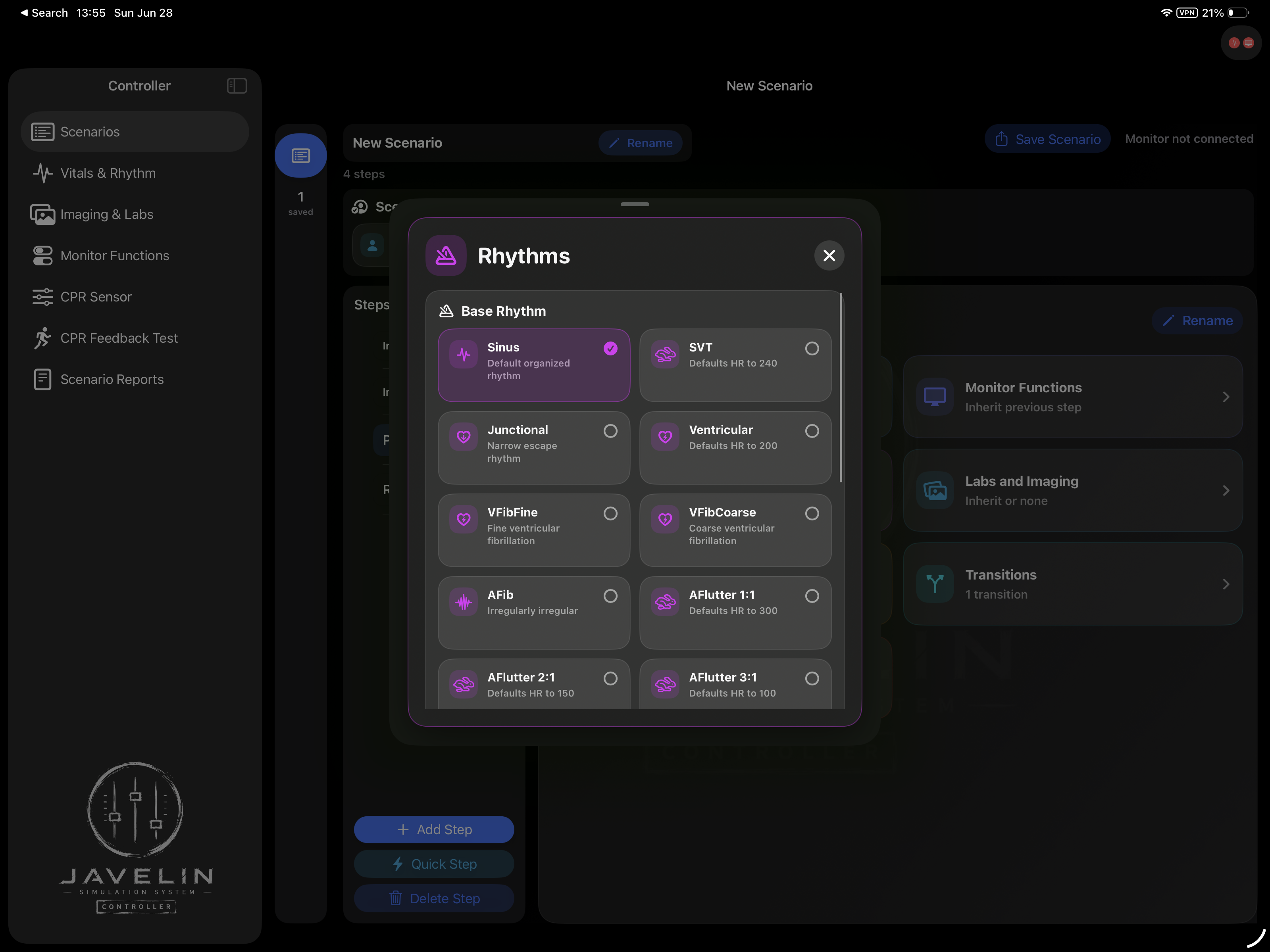Select the AFib rhythm radio button
This screenshot has height=952, width=1270.
(610, 596)
